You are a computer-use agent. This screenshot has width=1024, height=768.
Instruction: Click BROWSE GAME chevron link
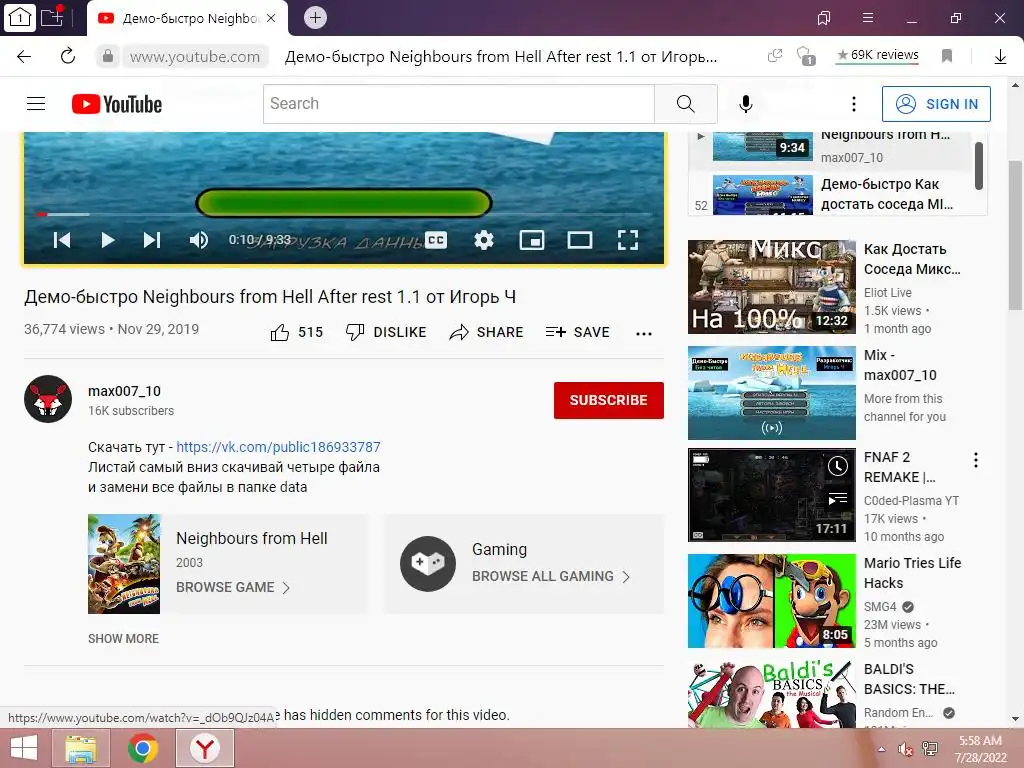point(232,587)
